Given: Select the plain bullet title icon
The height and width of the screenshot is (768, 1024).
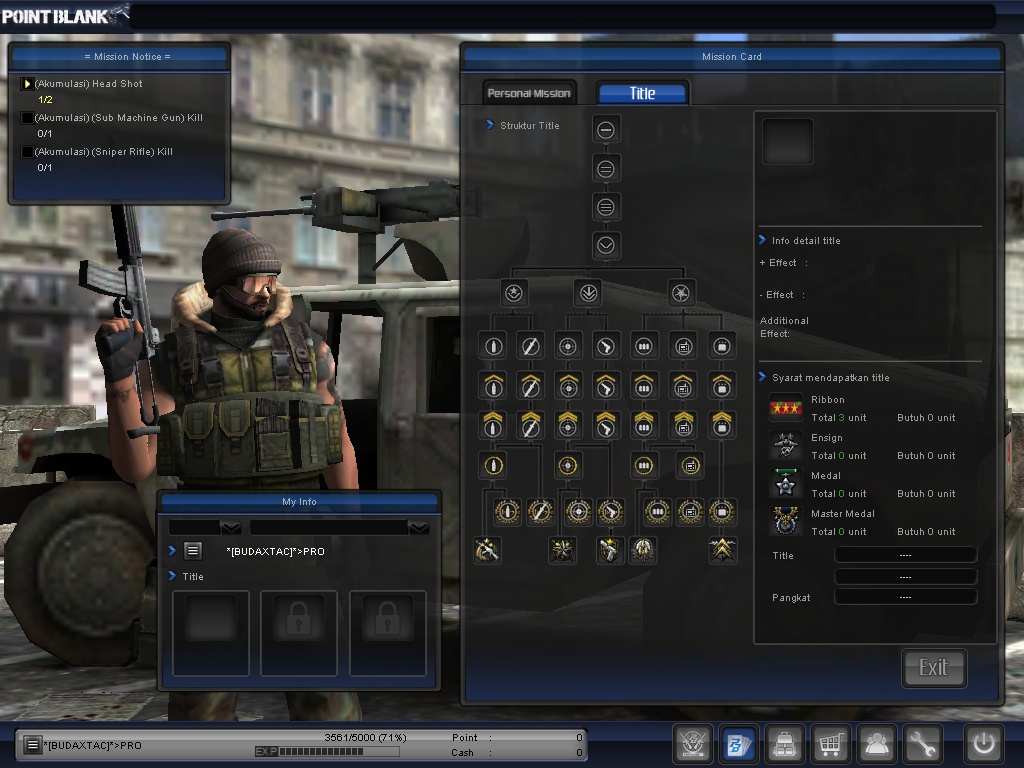Looking at the screenshot, I should (493, 346).
